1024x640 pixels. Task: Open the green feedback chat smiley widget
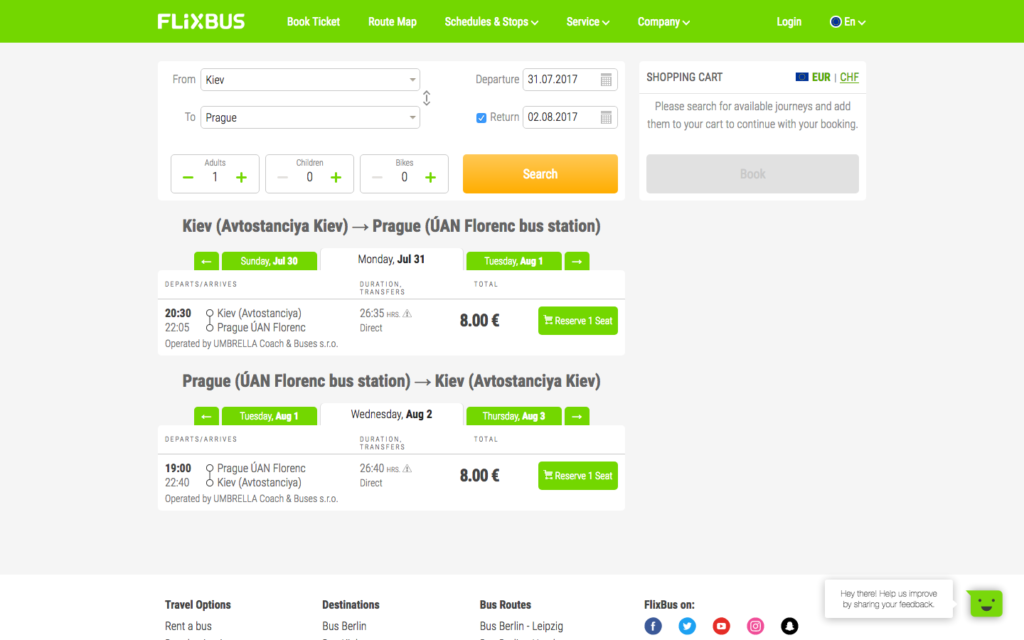click(x=985, y=603)
